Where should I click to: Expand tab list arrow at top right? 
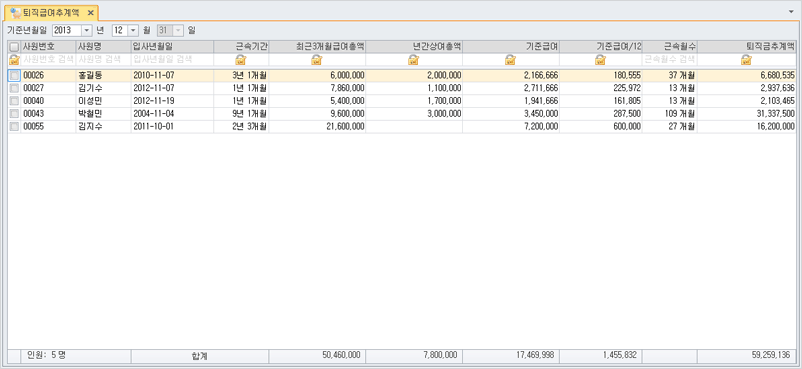coord(792,11)
